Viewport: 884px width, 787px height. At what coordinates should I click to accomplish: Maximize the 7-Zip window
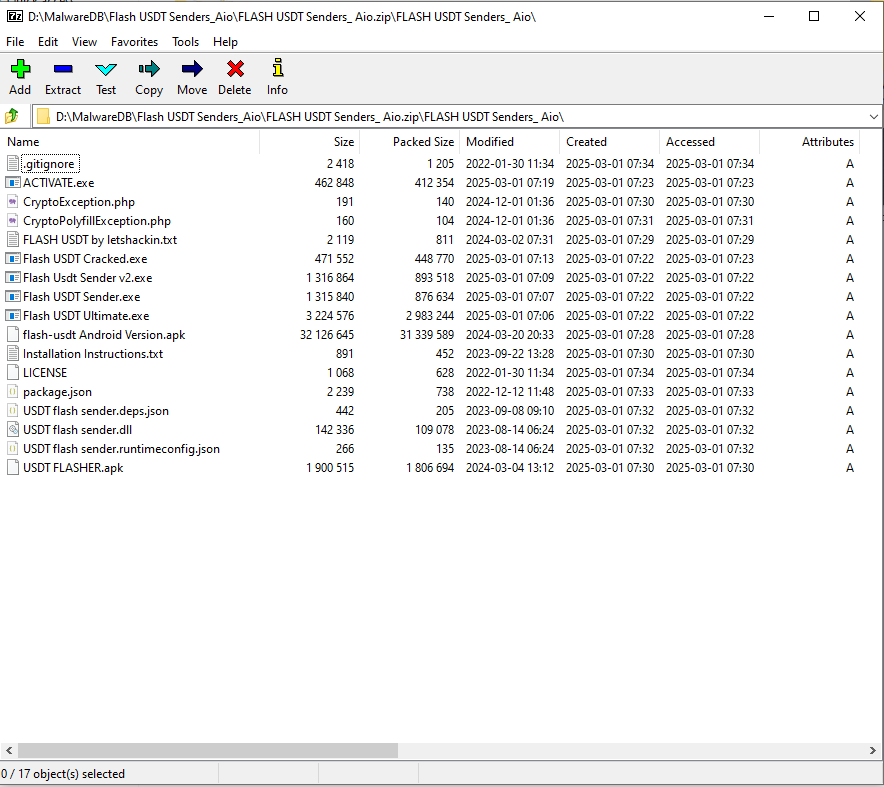[814, 16]
